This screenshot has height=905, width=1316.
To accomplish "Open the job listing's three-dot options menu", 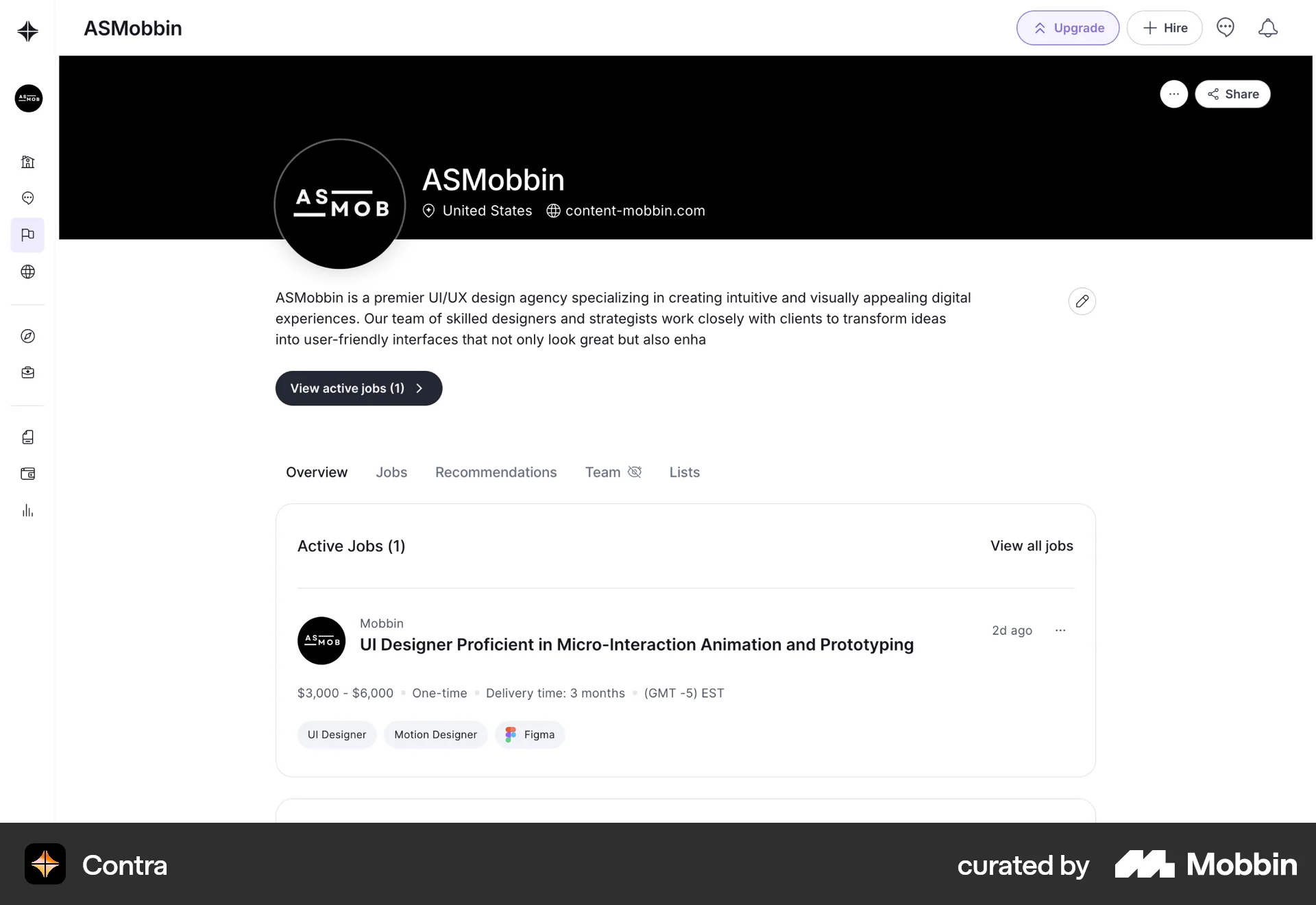I will [1060, 630].
